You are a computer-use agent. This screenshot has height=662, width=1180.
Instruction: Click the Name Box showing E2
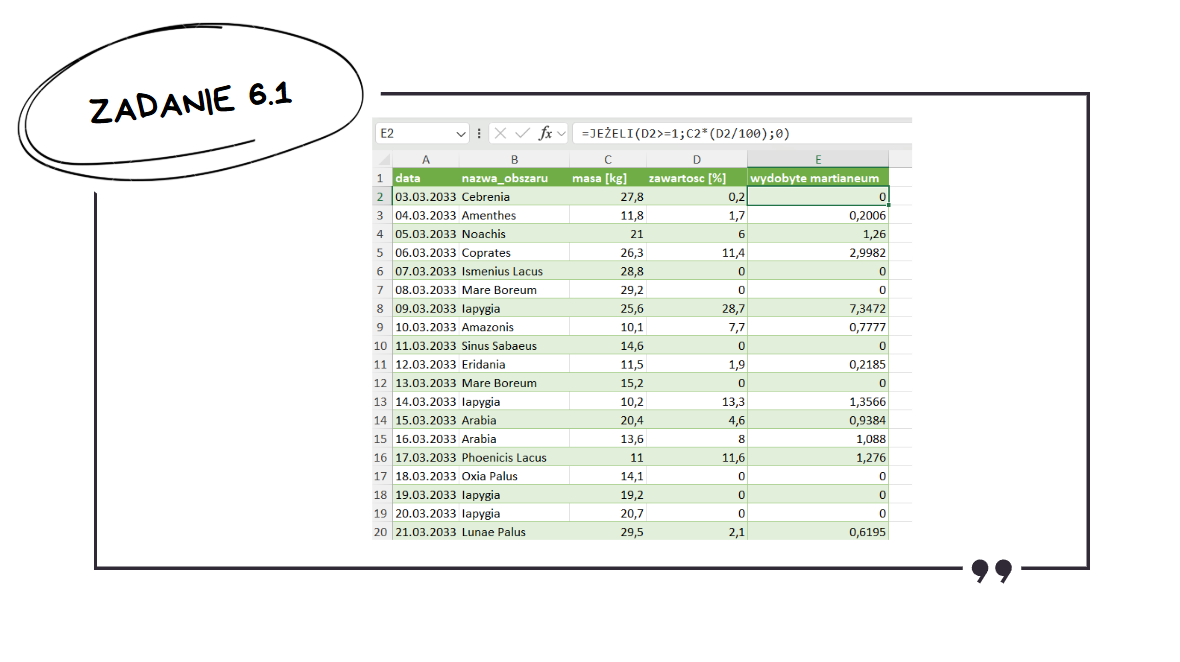421,133
